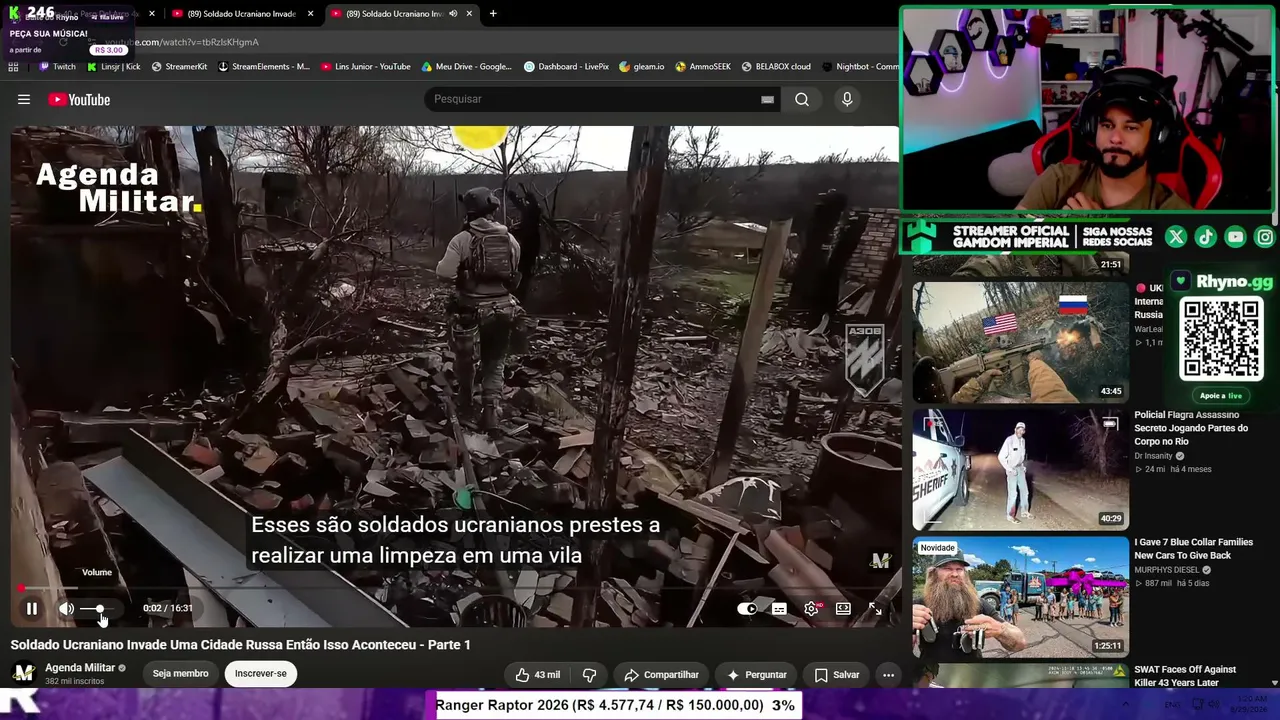Mute the video with speaker icon
The image size is (1280, 720).
(x=66, y=608)
